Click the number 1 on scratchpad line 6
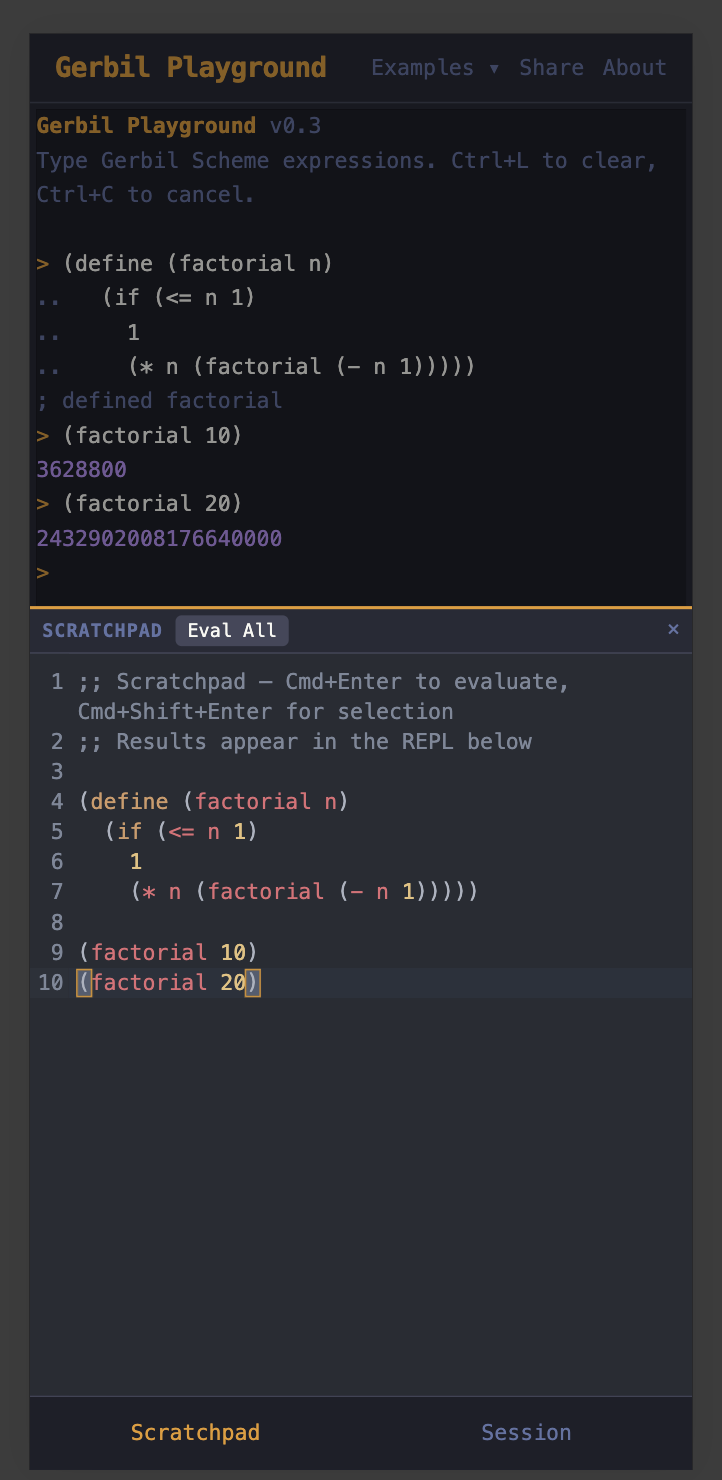The height and width of the screenshot is (1480, 722). tap(136, 862)
